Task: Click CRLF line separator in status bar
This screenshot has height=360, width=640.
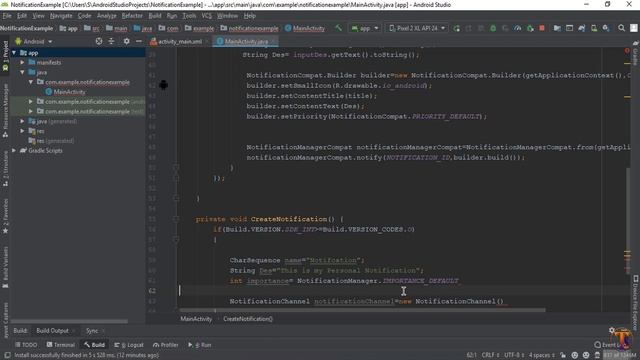Action: 490,355
